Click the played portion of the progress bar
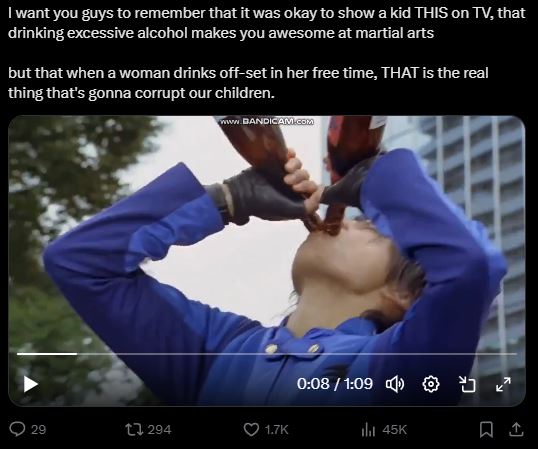The width and height of the screenshot is (538, 449). [47, 353]
